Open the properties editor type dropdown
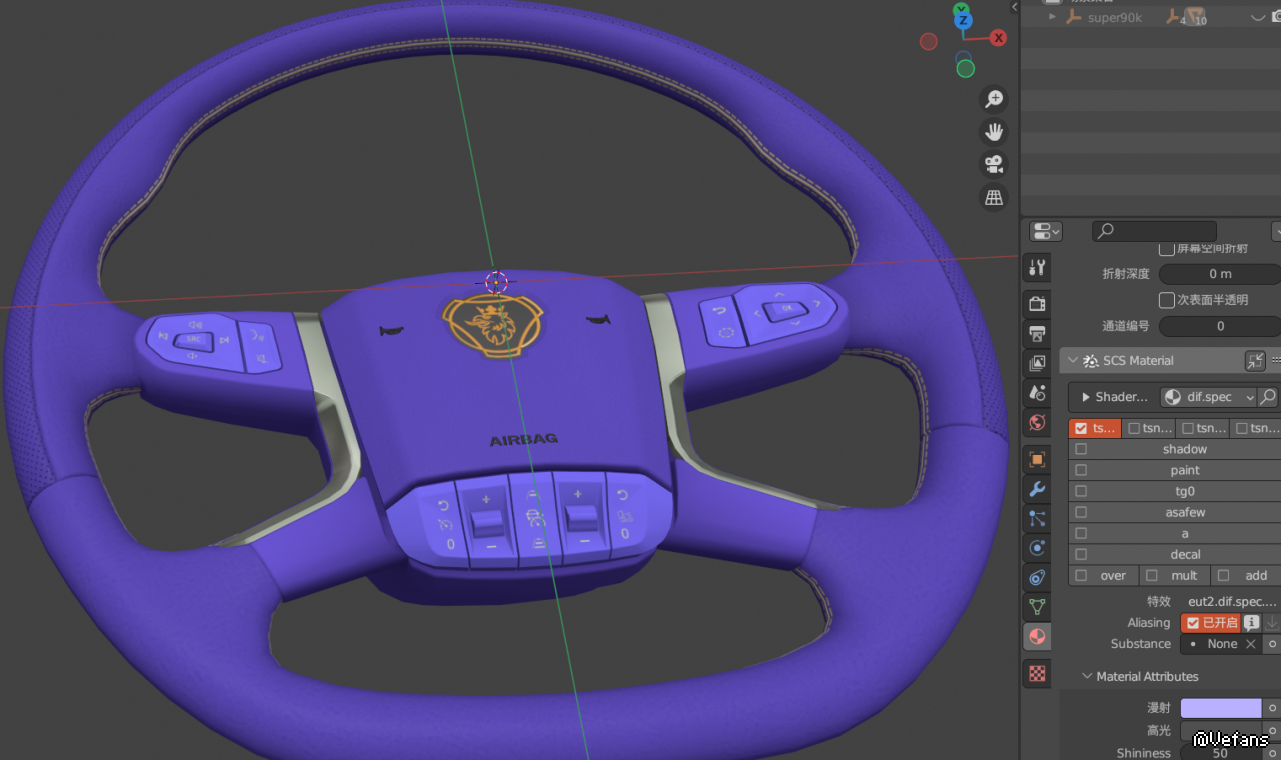 tap(1046, 232)
